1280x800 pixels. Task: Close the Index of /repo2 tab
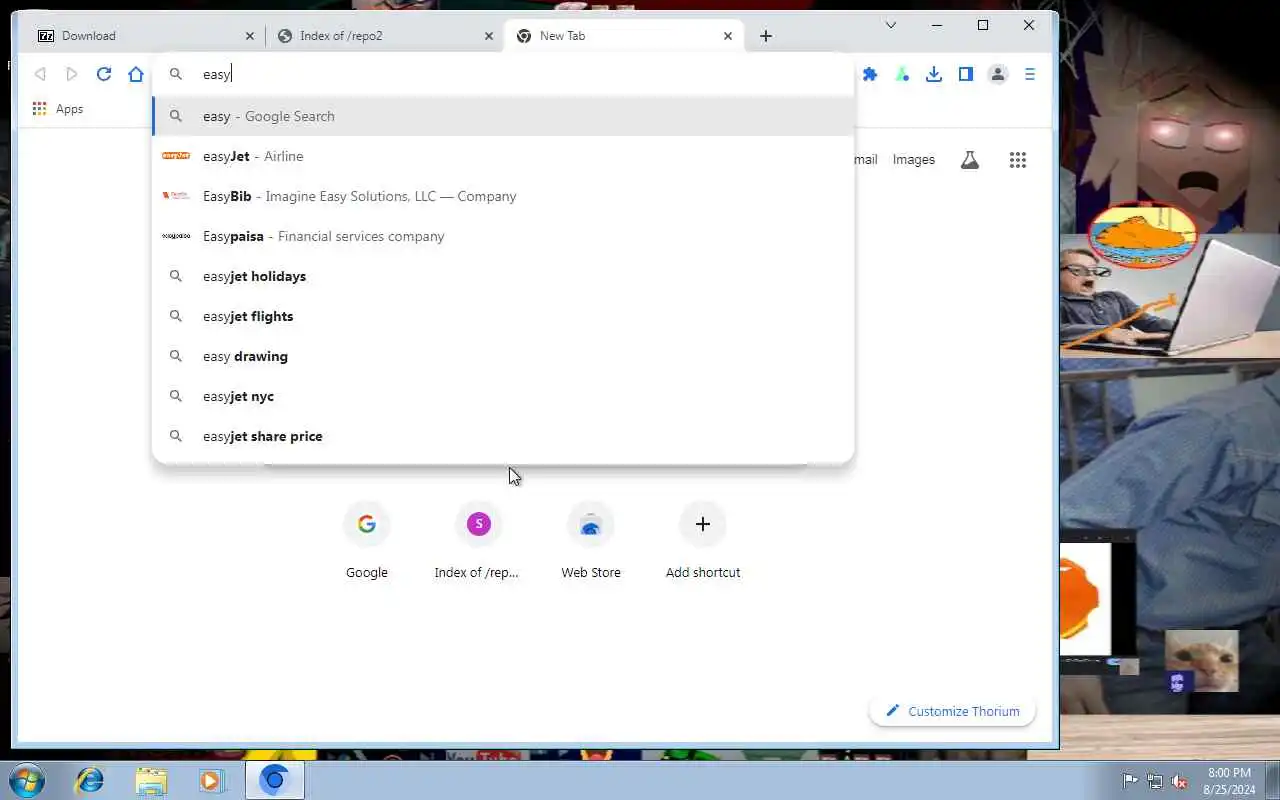489,36
